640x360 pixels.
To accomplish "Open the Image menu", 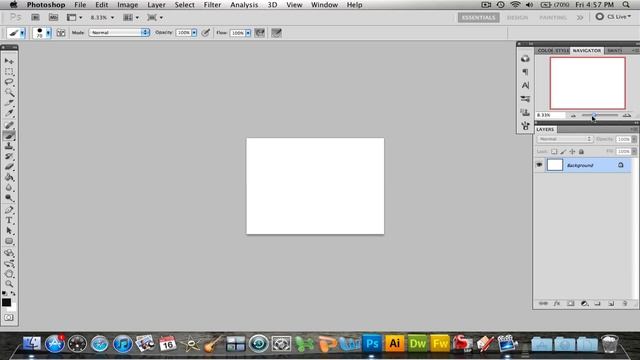I will (127, 5).
